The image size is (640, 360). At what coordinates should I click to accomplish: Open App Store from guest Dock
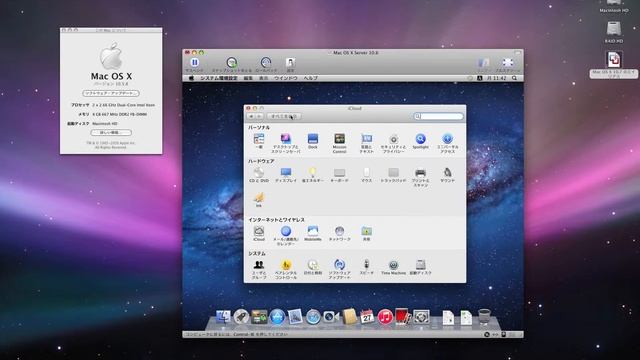[x=277, y=317]
